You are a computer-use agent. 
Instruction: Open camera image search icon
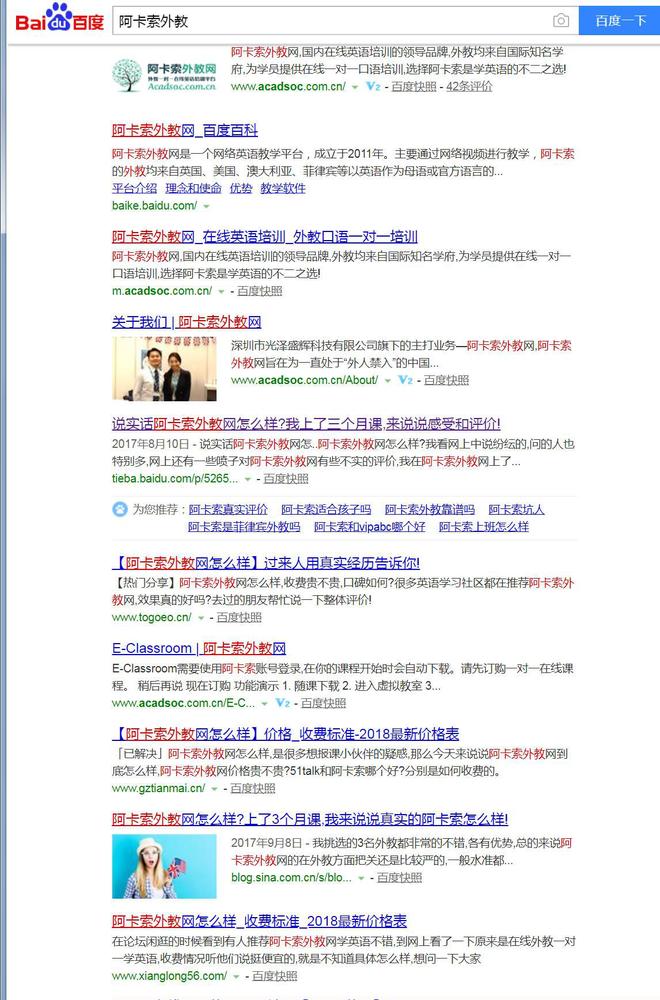tap(561, 20)
